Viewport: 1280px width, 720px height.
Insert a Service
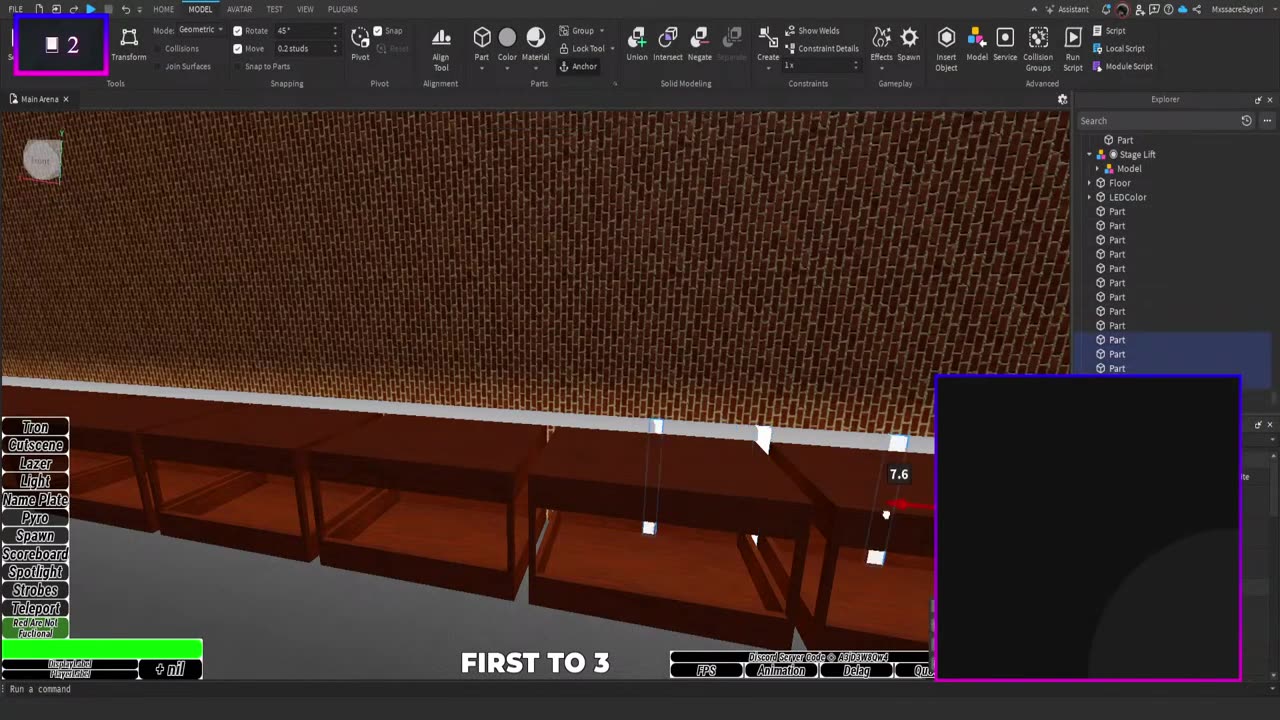click(x=1005, y=44)
